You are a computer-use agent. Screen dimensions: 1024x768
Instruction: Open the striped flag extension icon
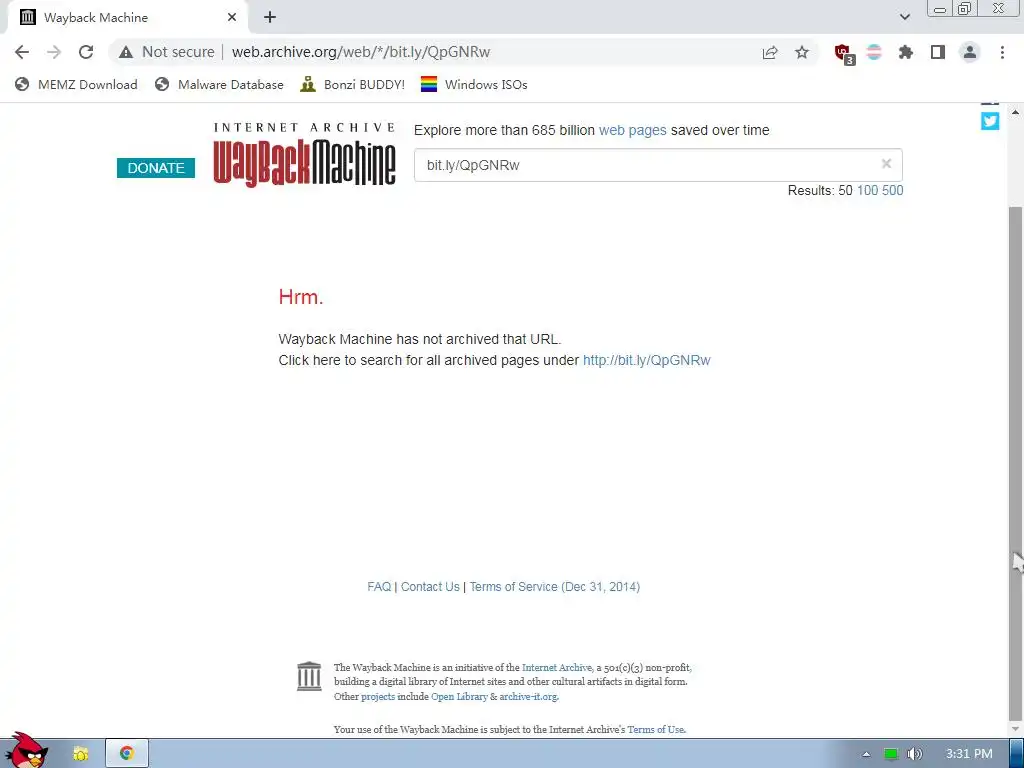click(874, 52)
